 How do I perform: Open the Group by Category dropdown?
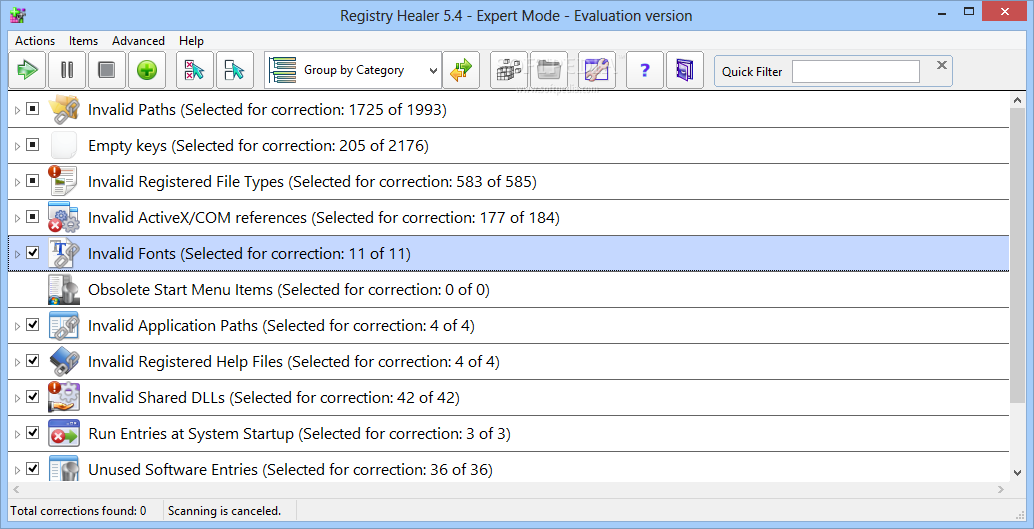point(353,70)
